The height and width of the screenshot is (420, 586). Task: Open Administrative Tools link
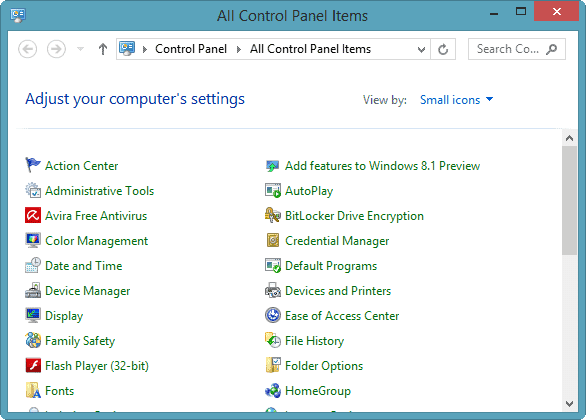point(99,191)
